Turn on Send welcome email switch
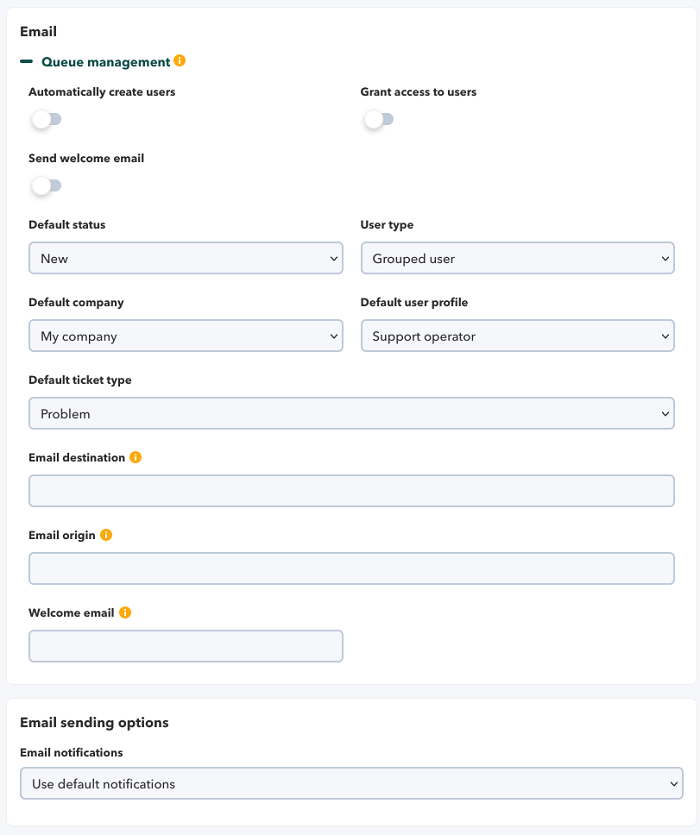The image size is (700, 835). 46,186
